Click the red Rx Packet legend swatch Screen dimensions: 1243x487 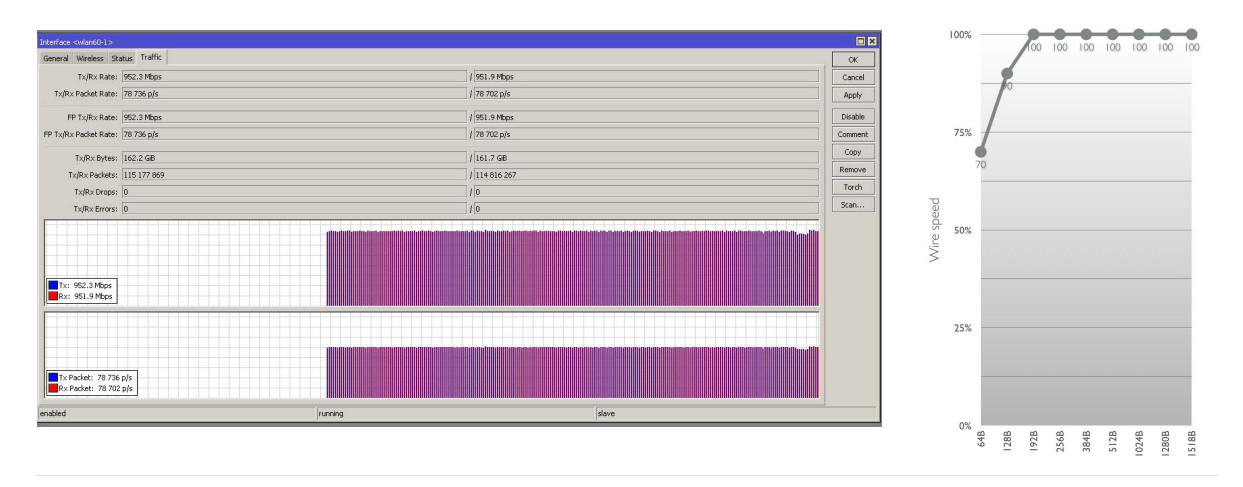coord(52,387)
